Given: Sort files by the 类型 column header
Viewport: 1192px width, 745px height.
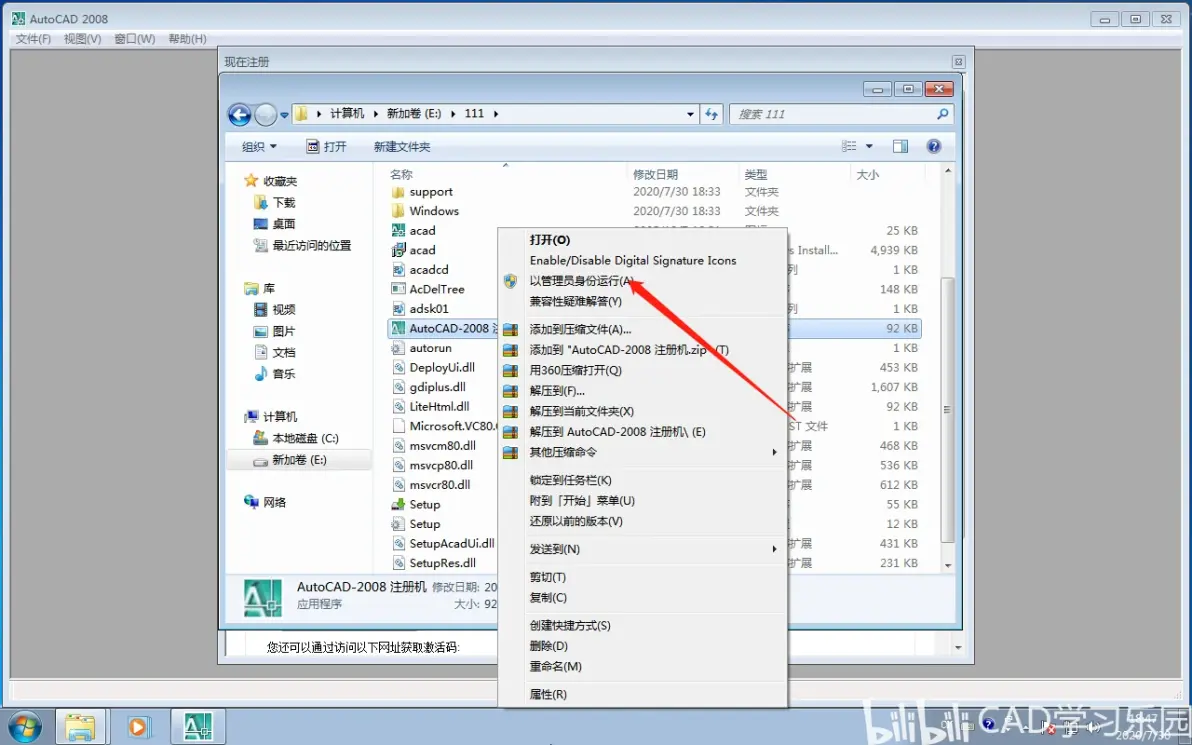Looking at the screenshot, I should (x=756, y=174).
